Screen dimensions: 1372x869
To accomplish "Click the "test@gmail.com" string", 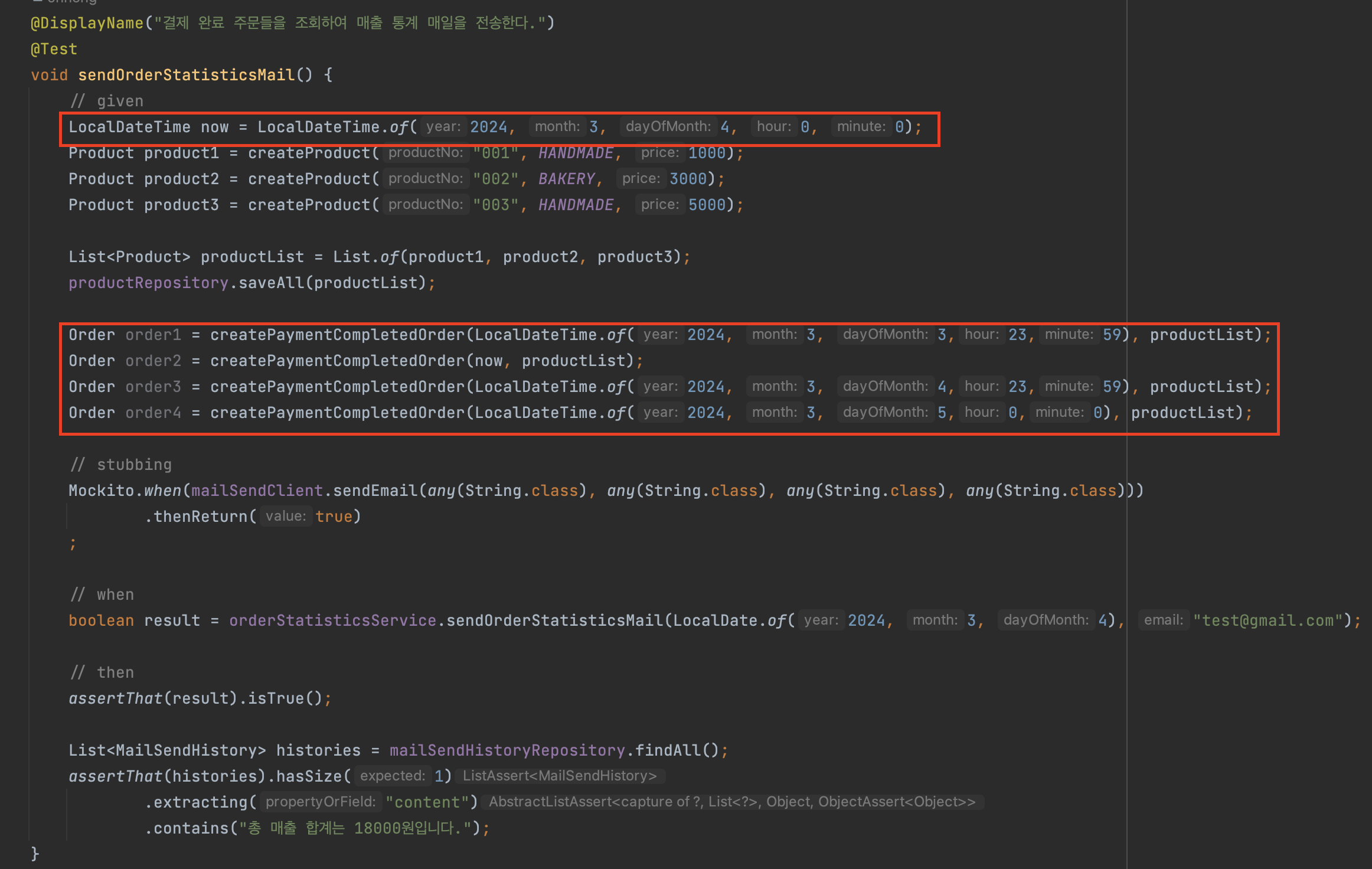I will [1268, 620].
